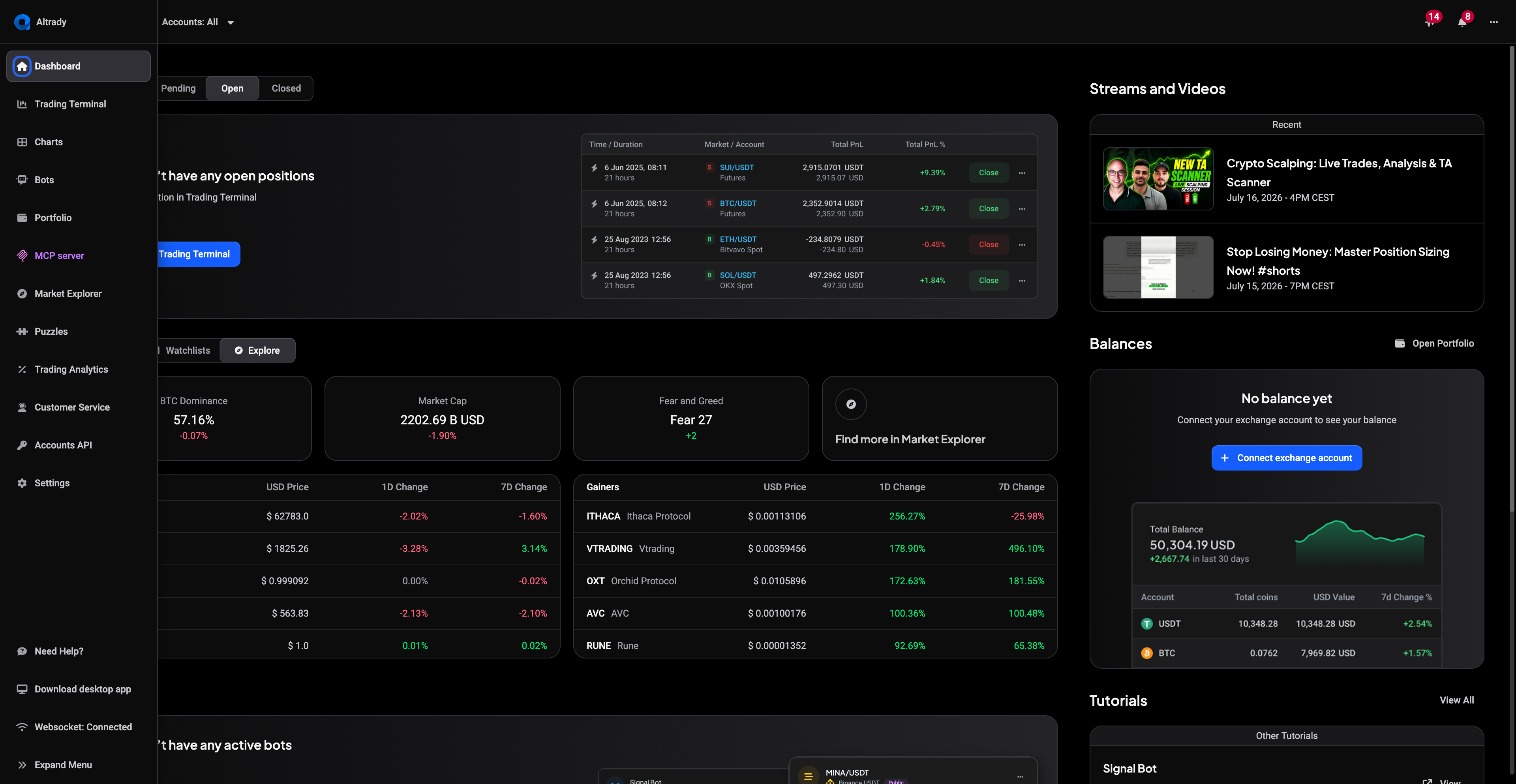The width and height of the screenshot is (1516, 784).
Task: Click the MCP server icon
Action: pyautogui.click(x=22, y=255)
